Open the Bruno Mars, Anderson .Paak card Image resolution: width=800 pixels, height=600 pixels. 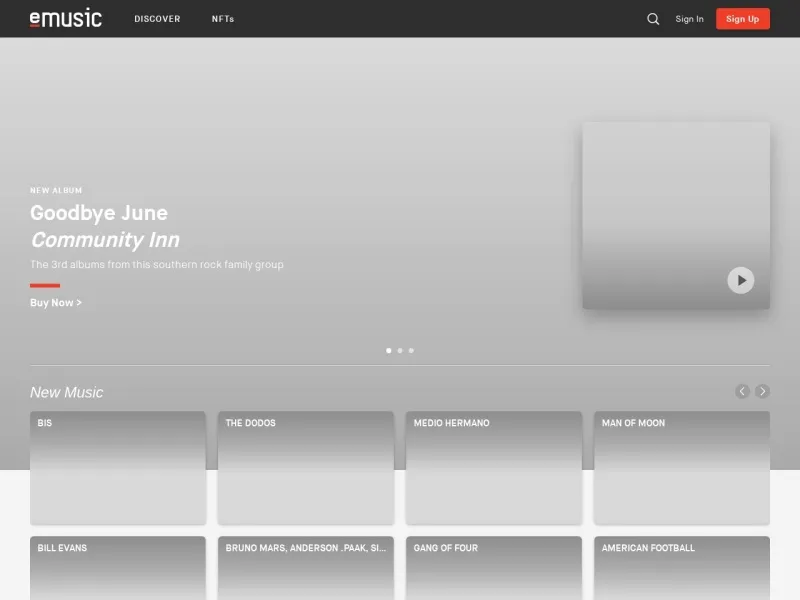pos(306,568)
